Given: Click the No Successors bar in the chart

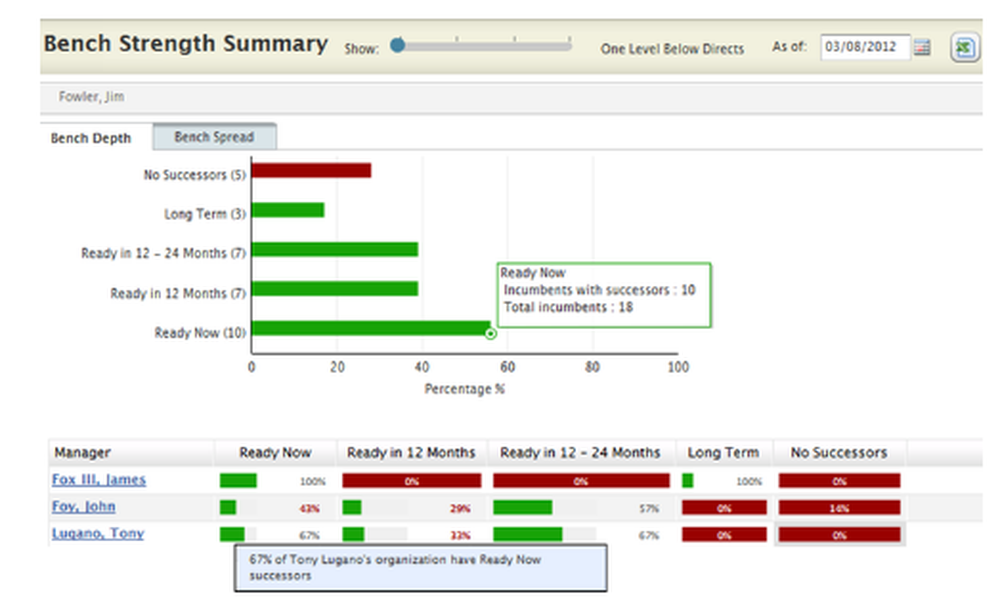Looking at the screenshot, I should [310, 172].
